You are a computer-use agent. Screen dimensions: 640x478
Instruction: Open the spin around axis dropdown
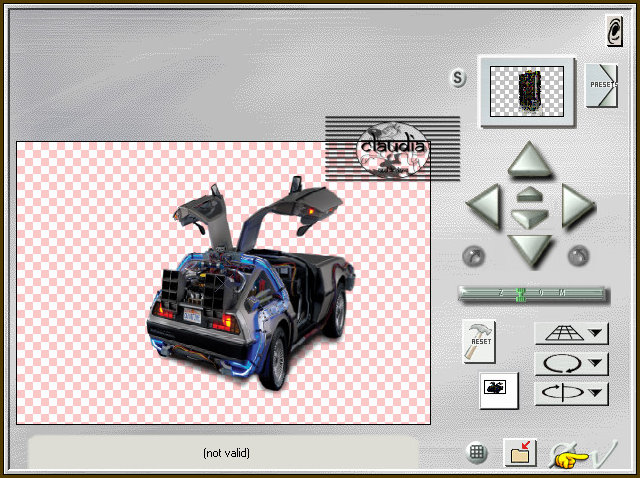[571, 393]
